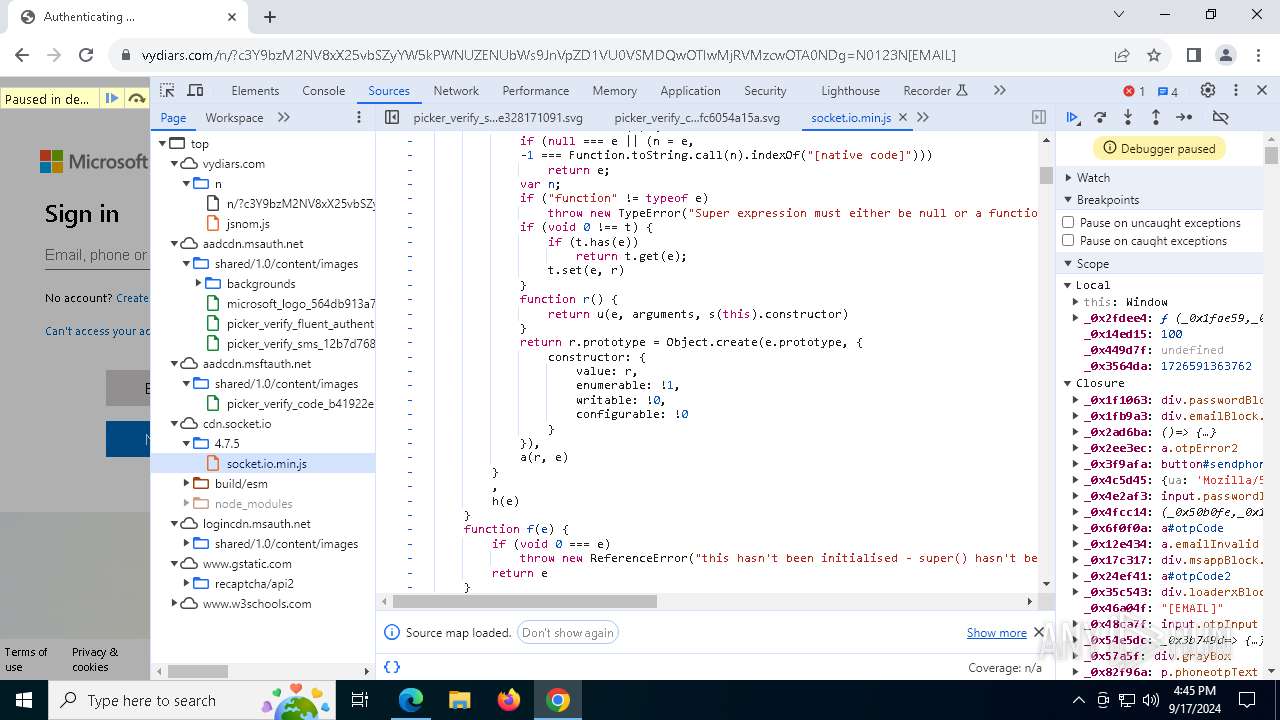Open the Memory panel
Screen dimensions: 1280x720
click(x=614, y=90)
